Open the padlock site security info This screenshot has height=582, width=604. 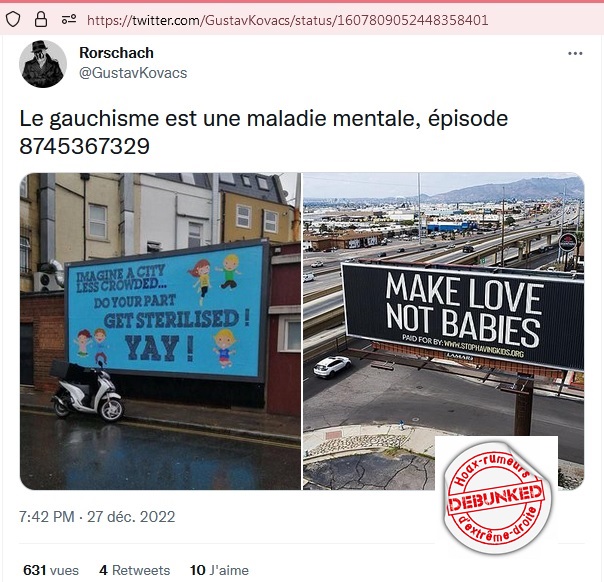[41, 19]
